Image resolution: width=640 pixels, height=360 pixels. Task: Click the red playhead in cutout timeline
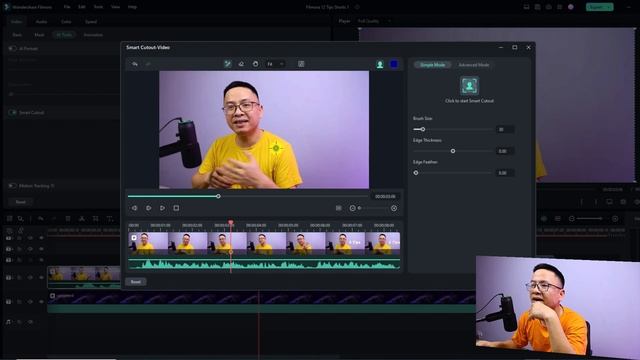pyautogui.click(x=231, y=223)
